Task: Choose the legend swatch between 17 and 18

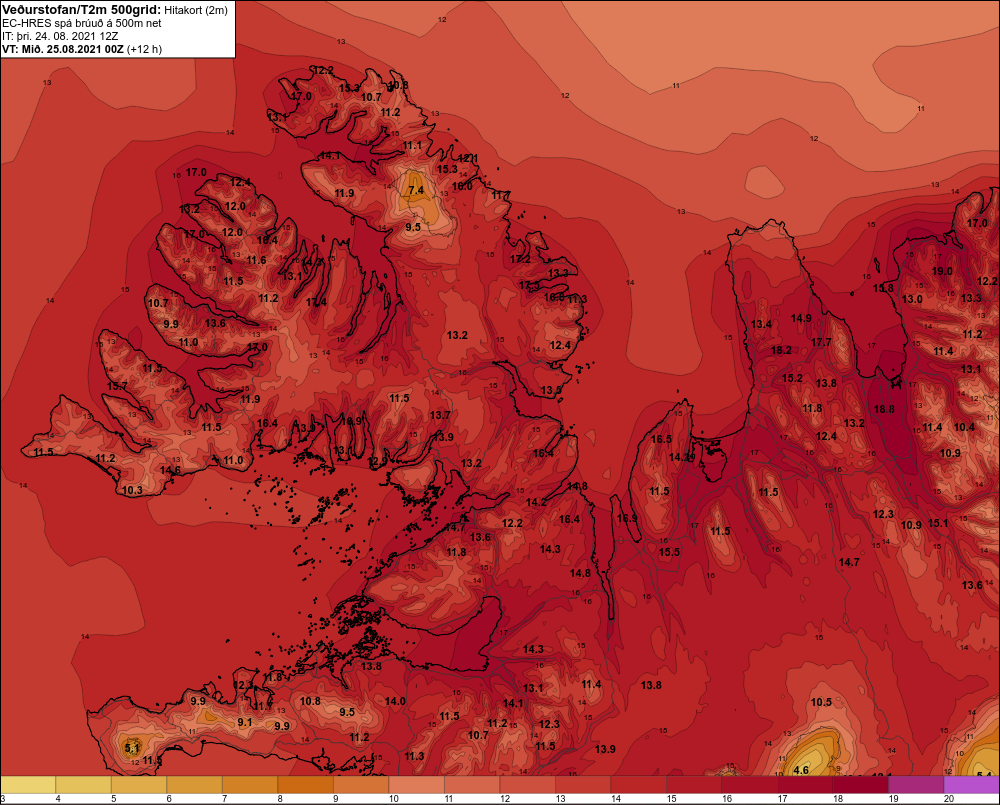Action: (805, 785)
